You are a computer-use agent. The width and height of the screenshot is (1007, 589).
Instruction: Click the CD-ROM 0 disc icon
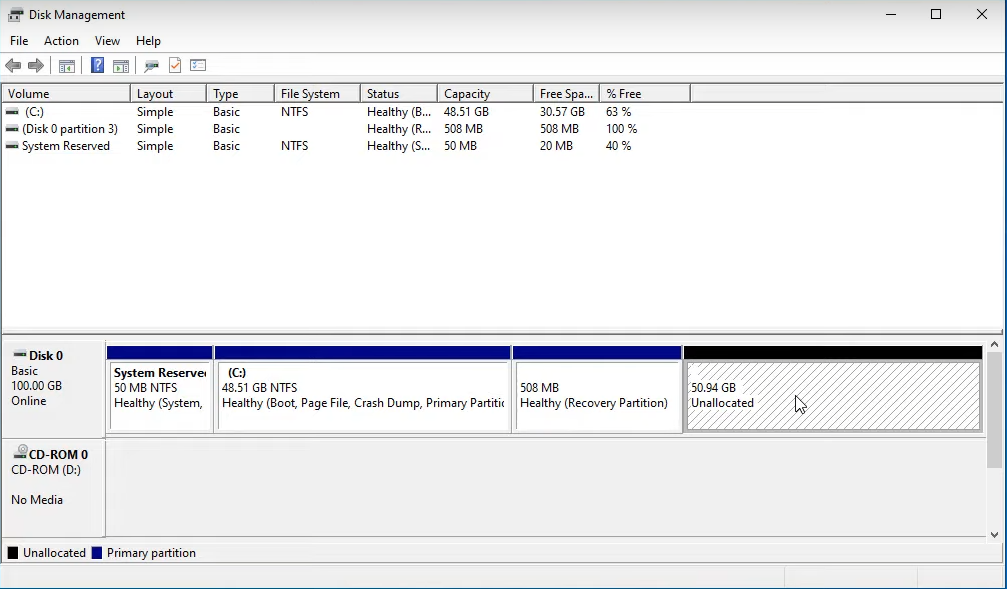[20, 452]
